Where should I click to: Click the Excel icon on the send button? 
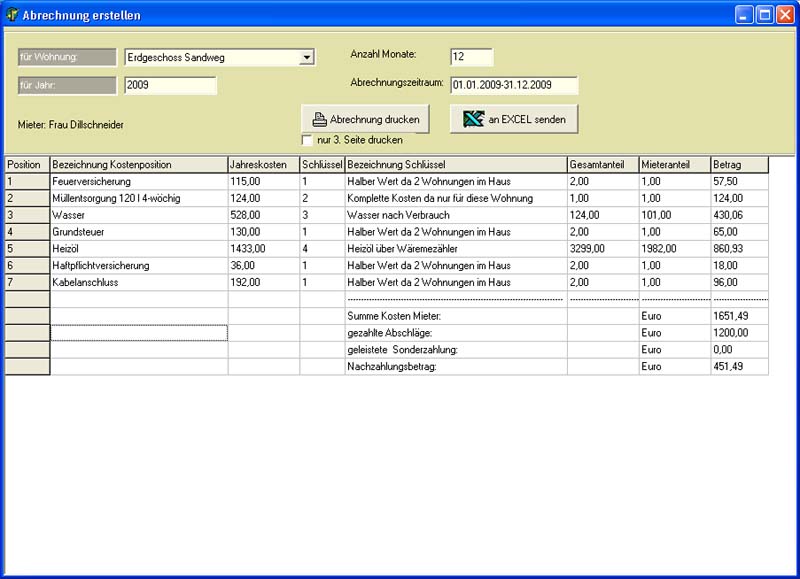473,119
